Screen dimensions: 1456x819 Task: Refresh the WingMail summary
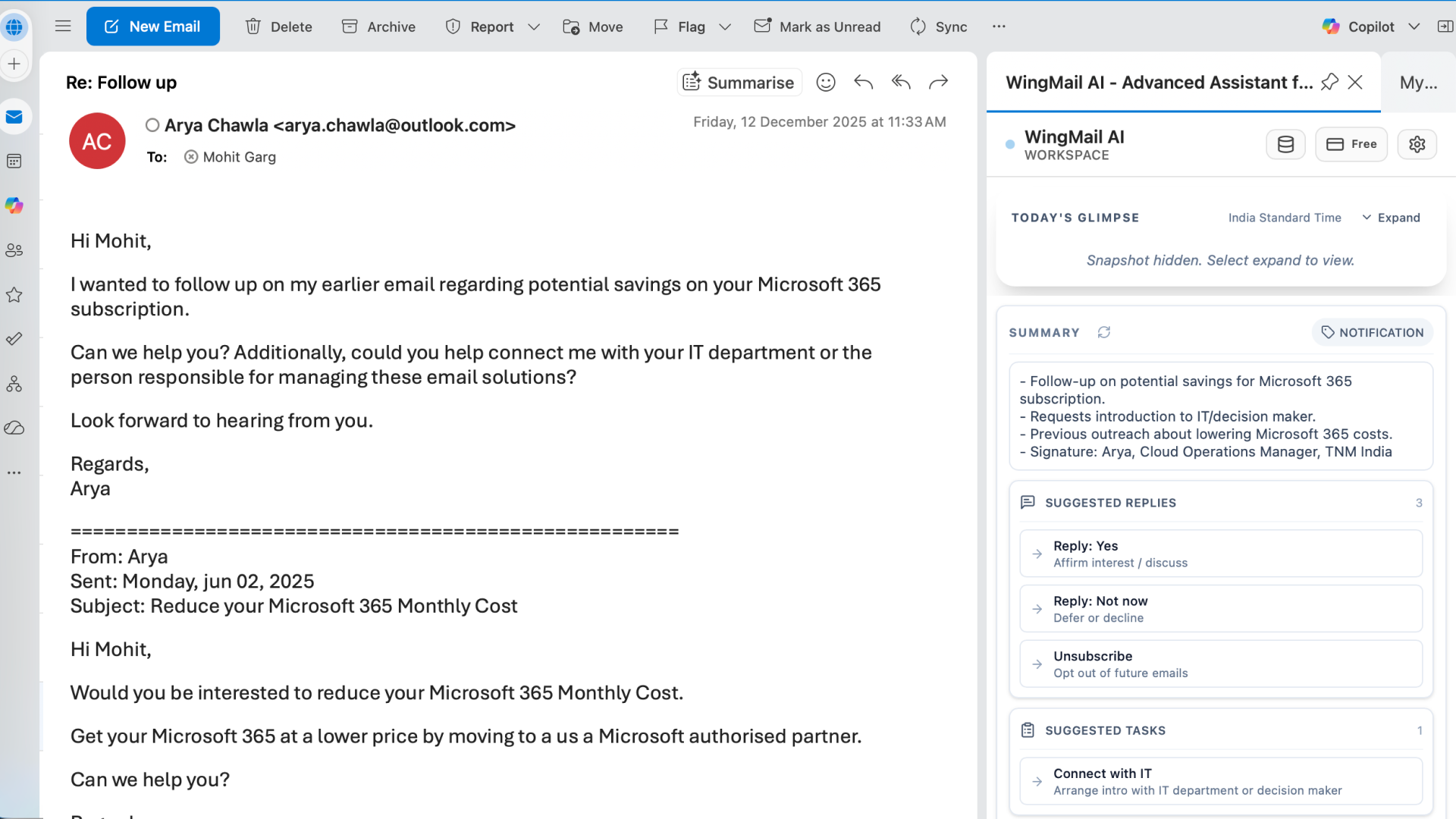pos(1104,332)
